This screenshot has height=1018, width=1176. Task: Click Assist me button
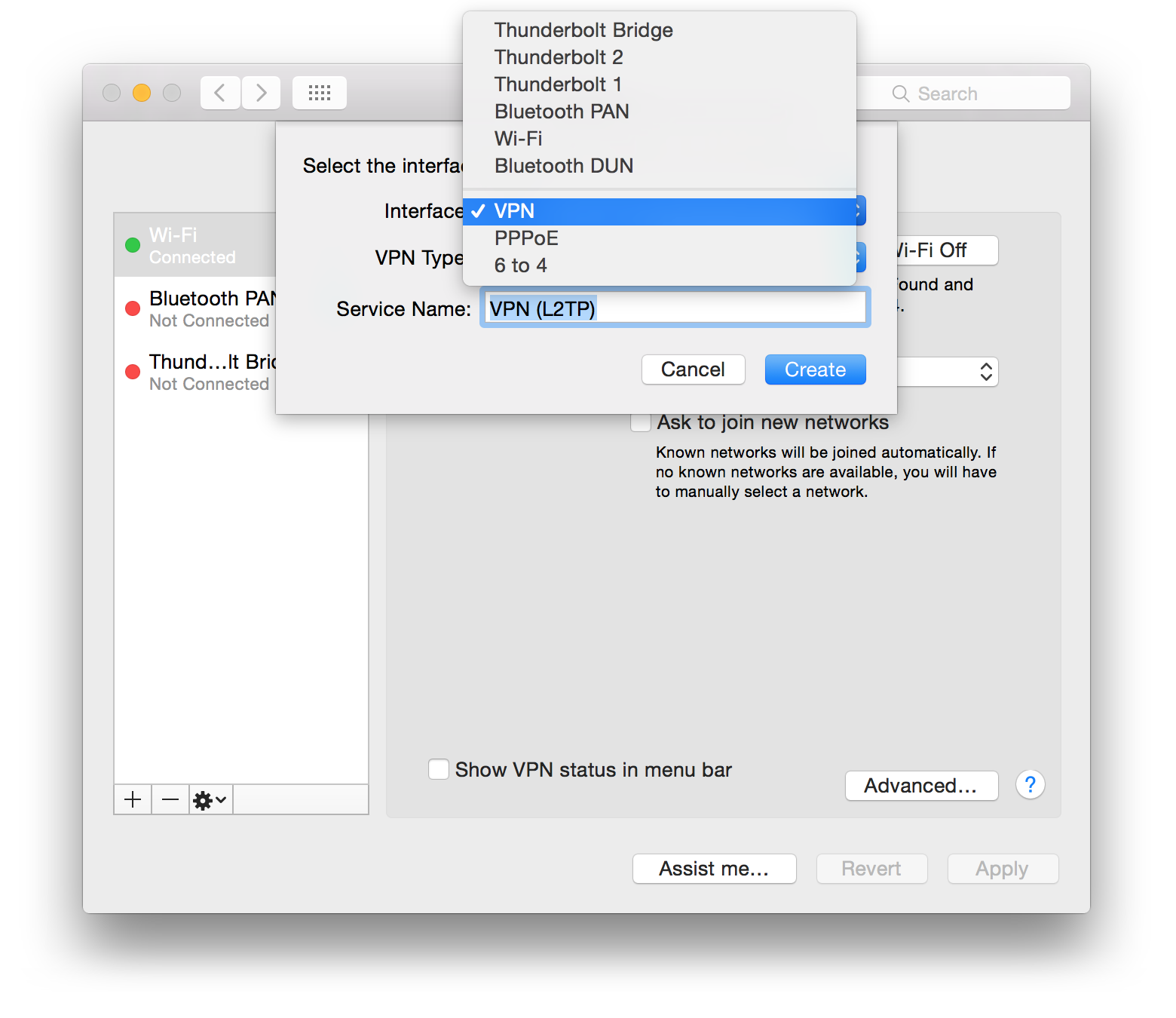click(x=715, y=869)
